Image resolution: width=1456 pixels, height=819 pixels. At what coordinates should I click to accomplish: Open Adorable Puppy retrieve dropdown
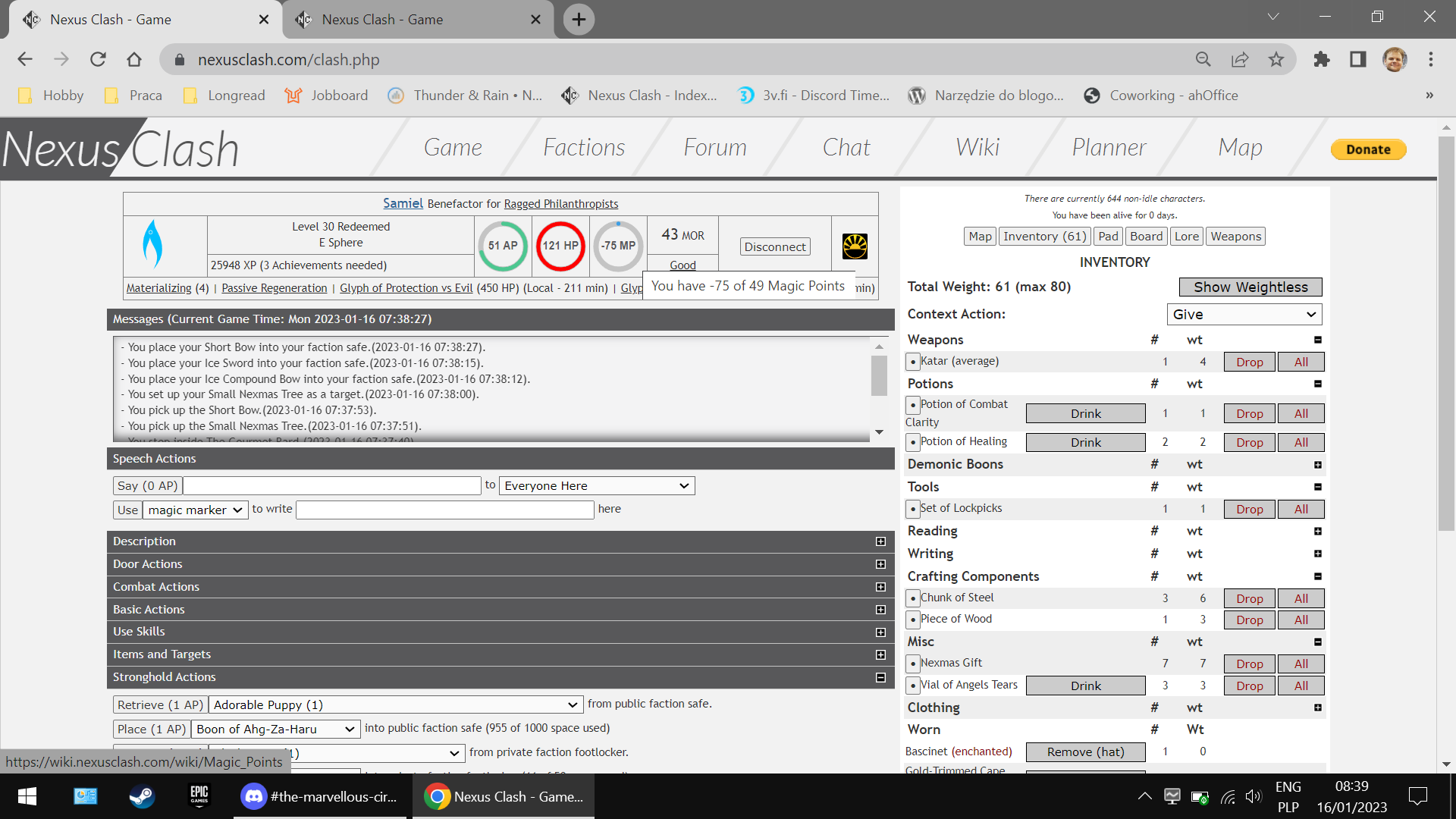(x=396, y=704)
